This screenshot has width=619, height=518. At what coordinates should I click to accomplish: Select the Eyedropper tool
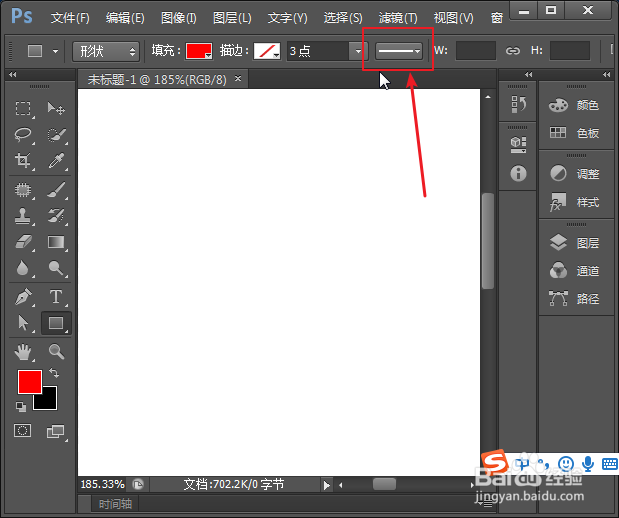pyautogui.click(x=56, y=161)
